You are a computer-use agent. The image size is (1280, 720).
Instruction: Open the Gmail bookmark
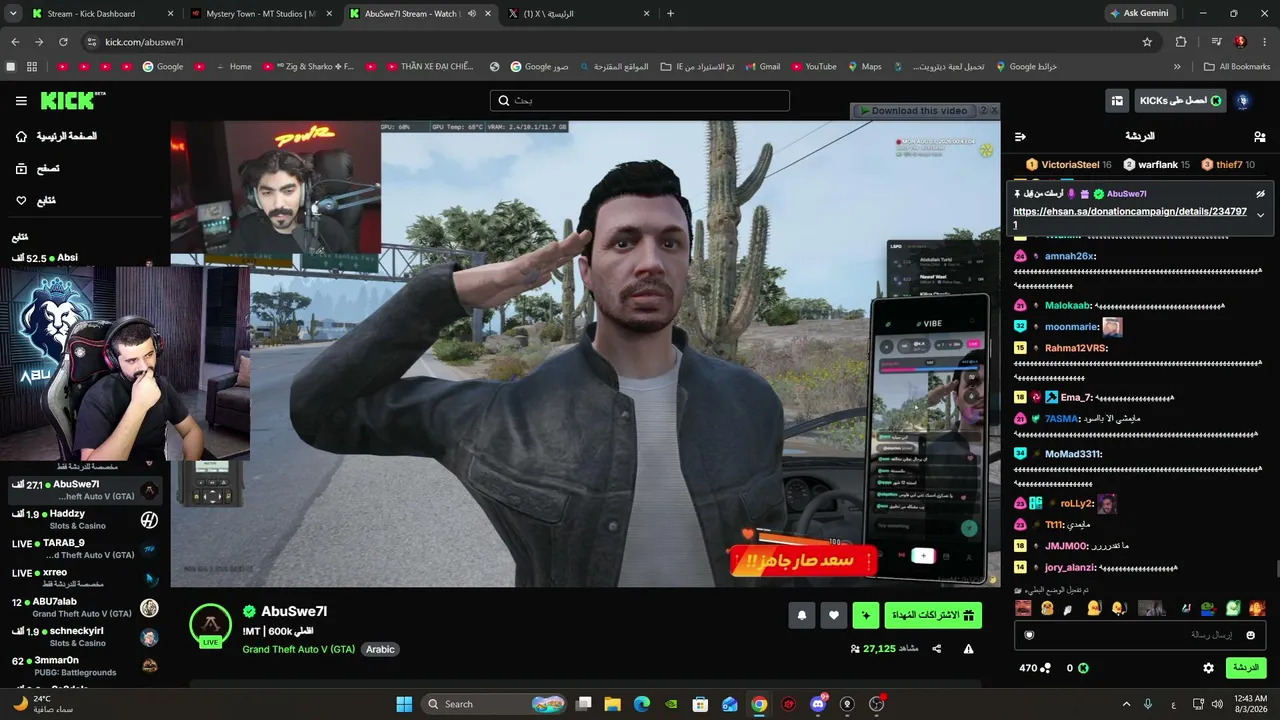coord(761,67)
